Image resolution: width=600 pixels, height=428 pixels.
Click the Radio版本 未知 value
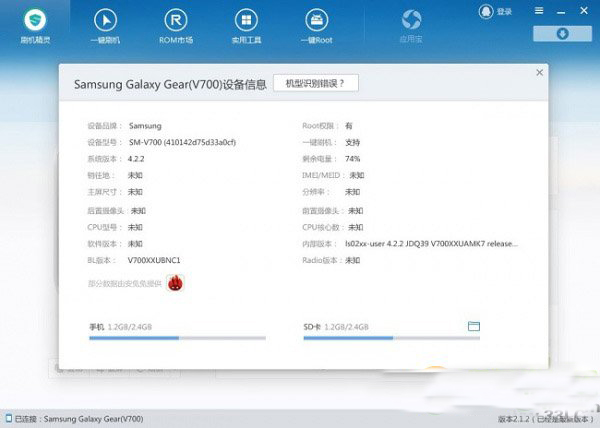coord(352,260)
